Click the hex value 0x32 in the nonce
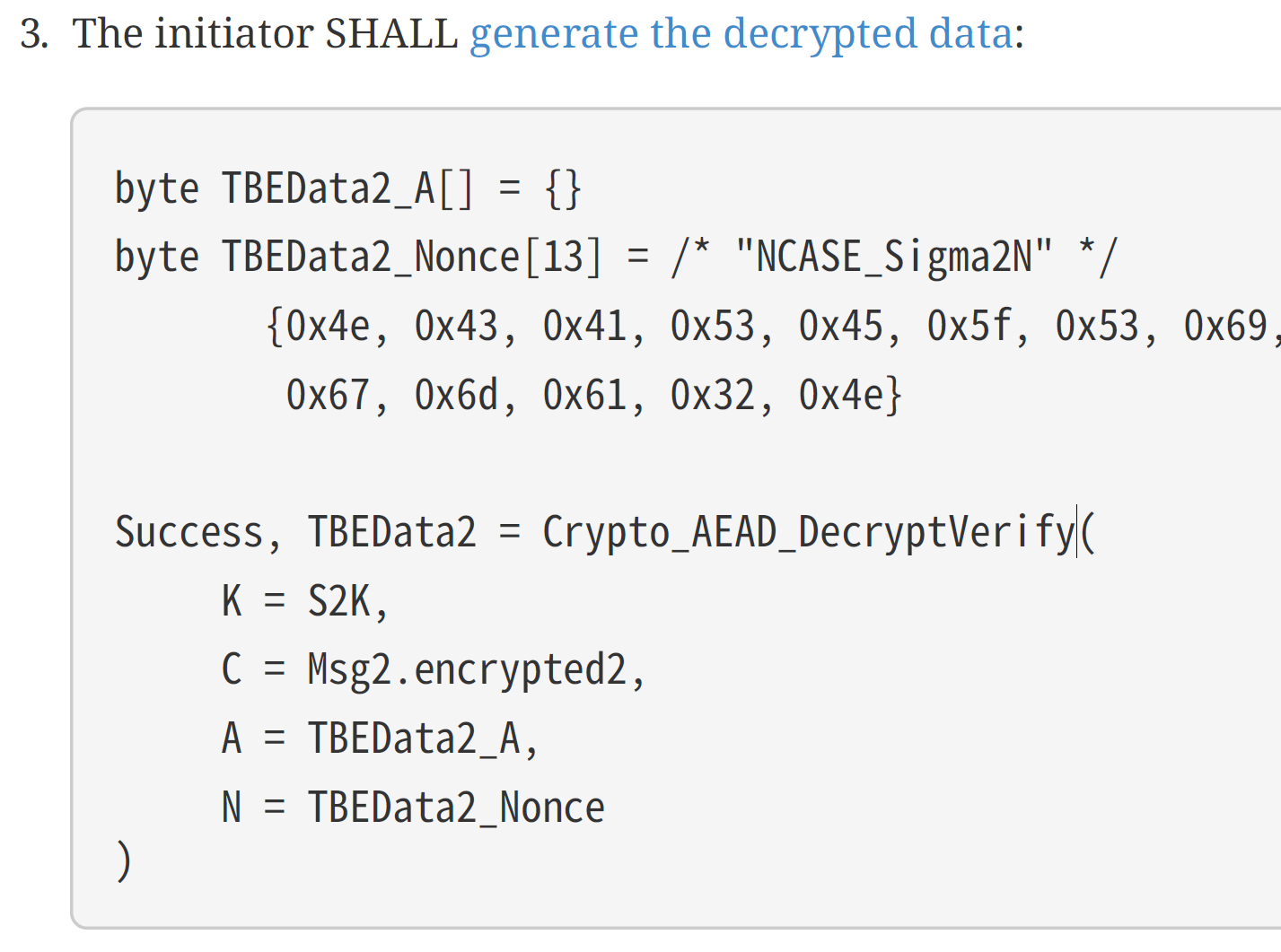1281x952 pixels. click(x=712, y=396)
